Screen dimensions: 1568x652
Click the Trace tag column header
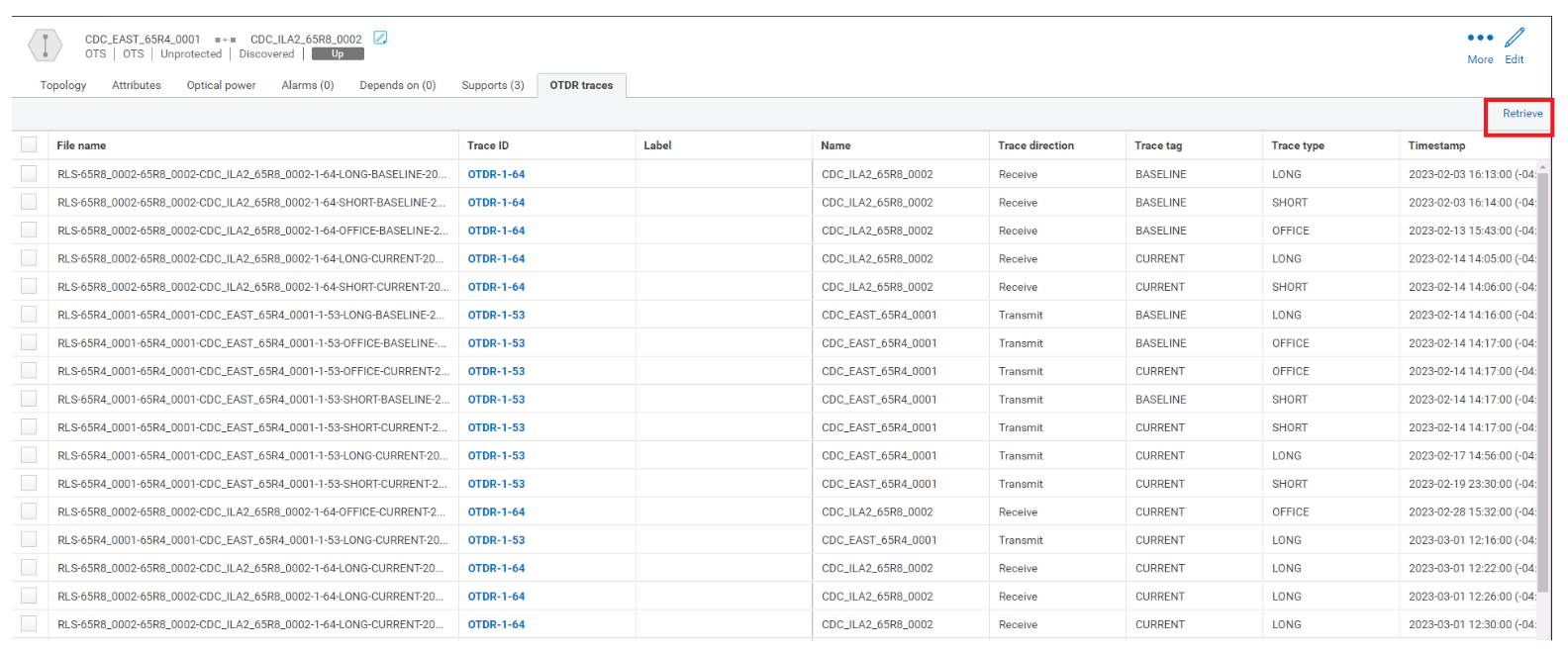pos(1158,145)
